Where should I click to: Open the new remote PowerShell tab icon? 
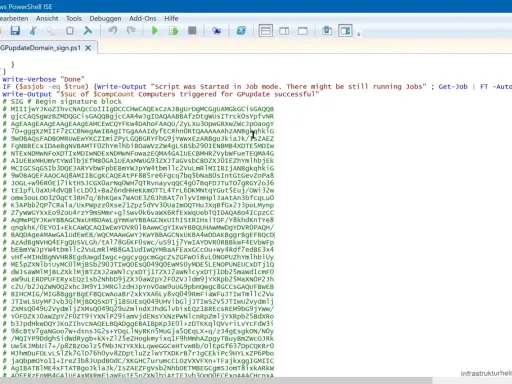[217, 31]
